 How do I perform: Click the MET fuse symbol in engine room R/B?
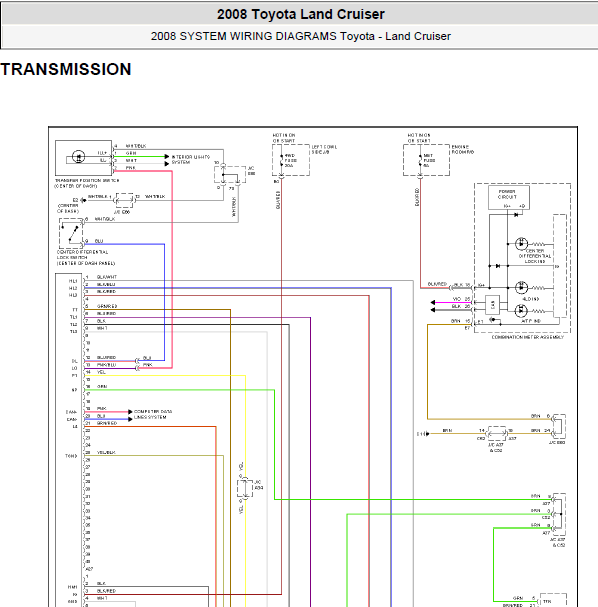[420, 160]
